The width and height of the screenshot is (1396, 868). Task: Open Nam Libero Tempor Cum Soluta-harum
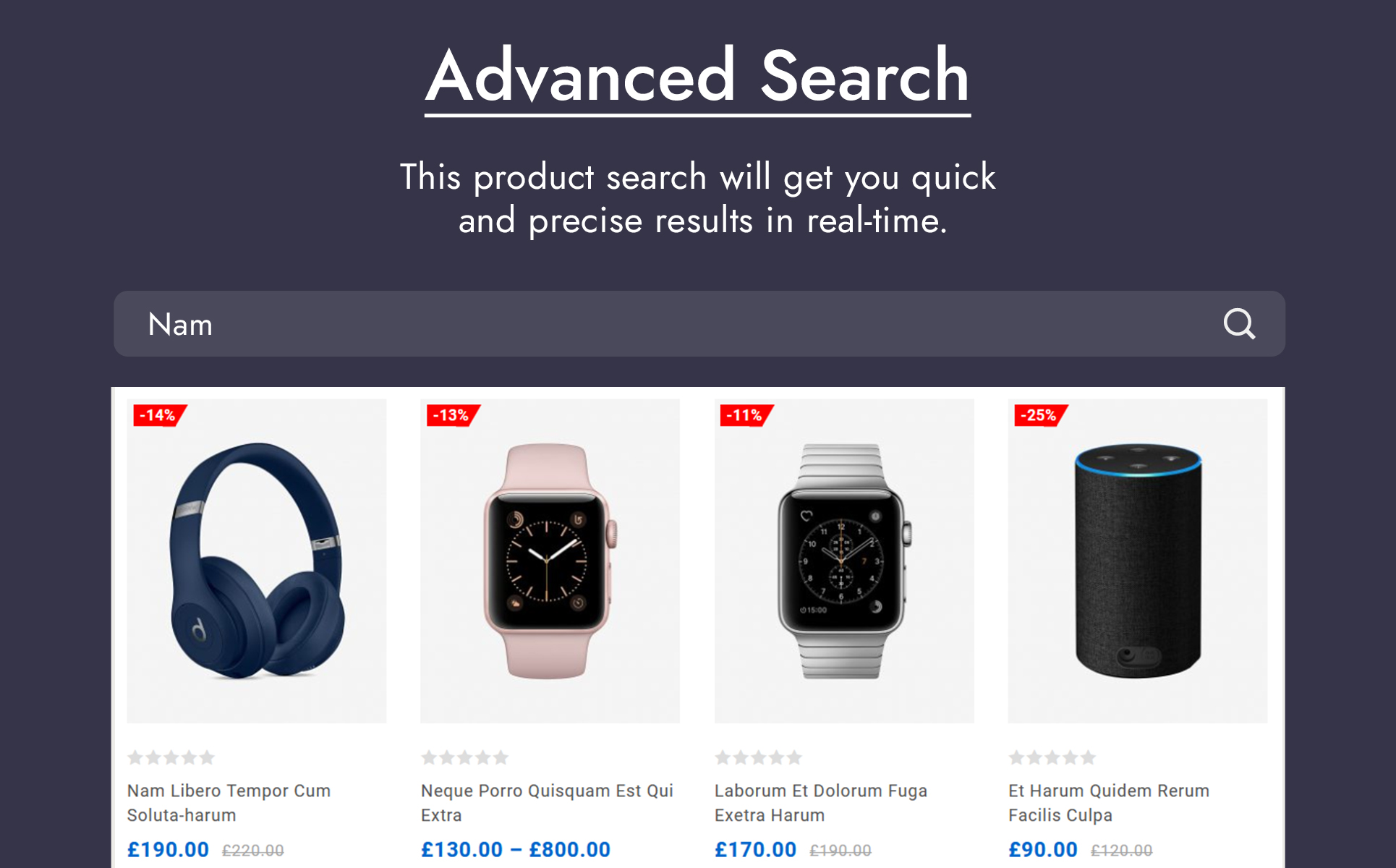tap(229, 803)
